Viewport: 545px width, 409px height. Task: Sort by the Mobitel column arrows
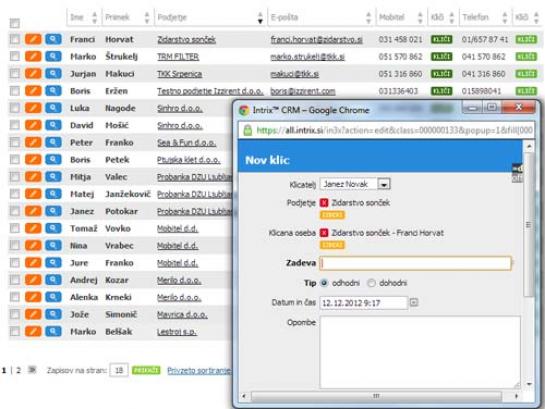[420, 17]
